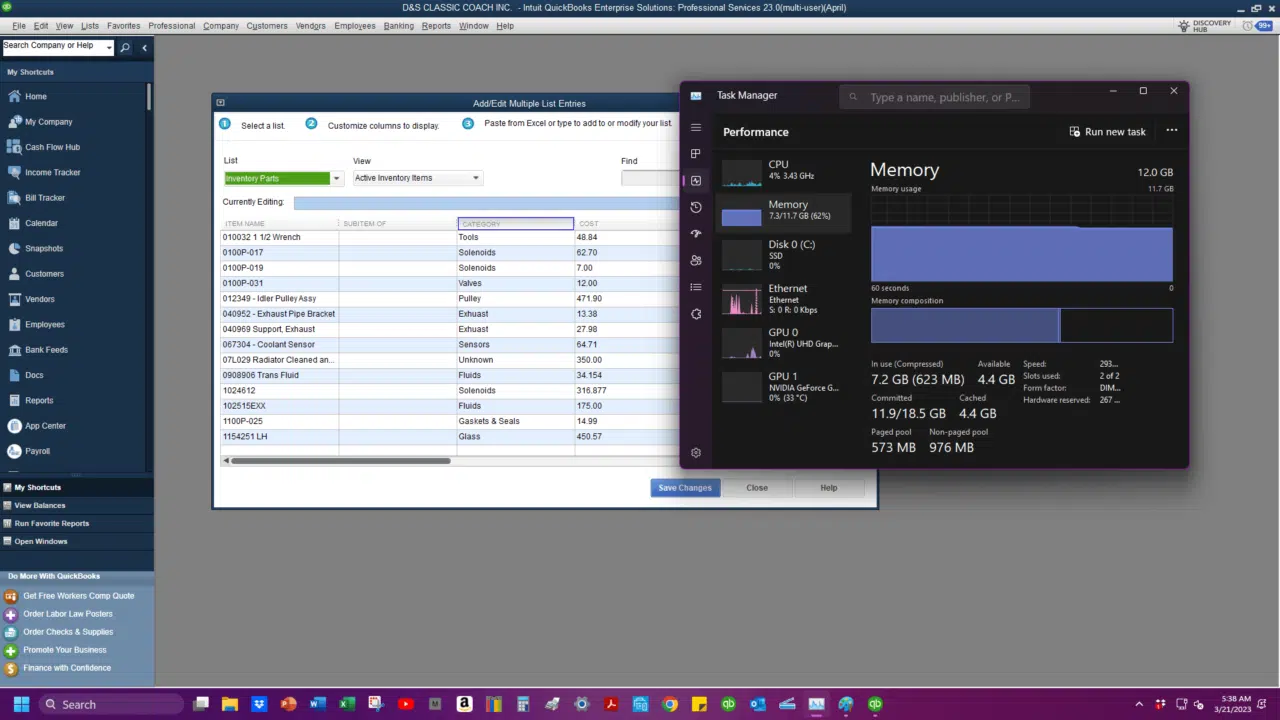Image resolution: width=1280 pixels, height=720 pixels.
Task: Open Vendors shortcut in sidebar
Action: click(x=40, y=299)
